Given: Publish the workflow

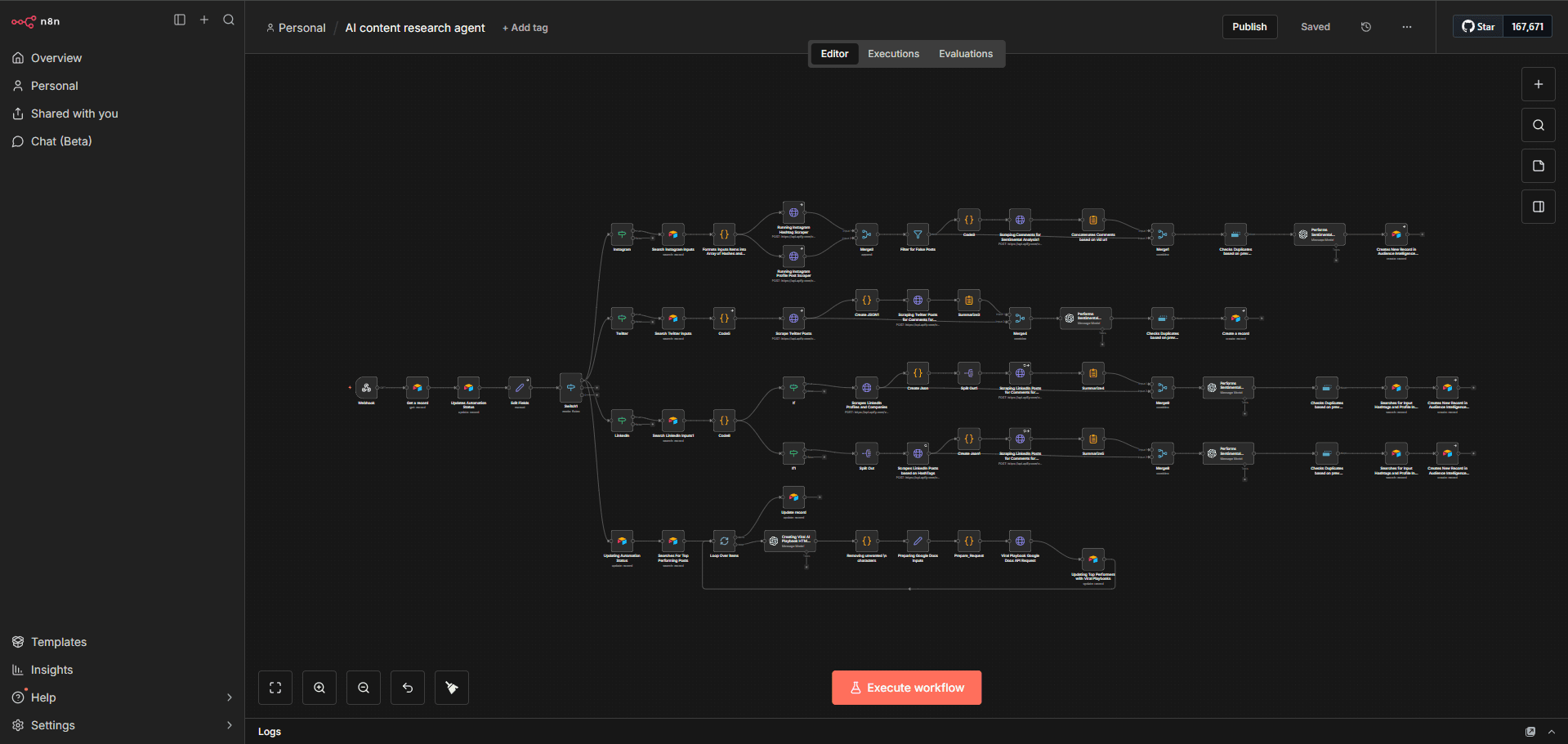Looking at the screenshot, I should click(x=1249, y=26).
